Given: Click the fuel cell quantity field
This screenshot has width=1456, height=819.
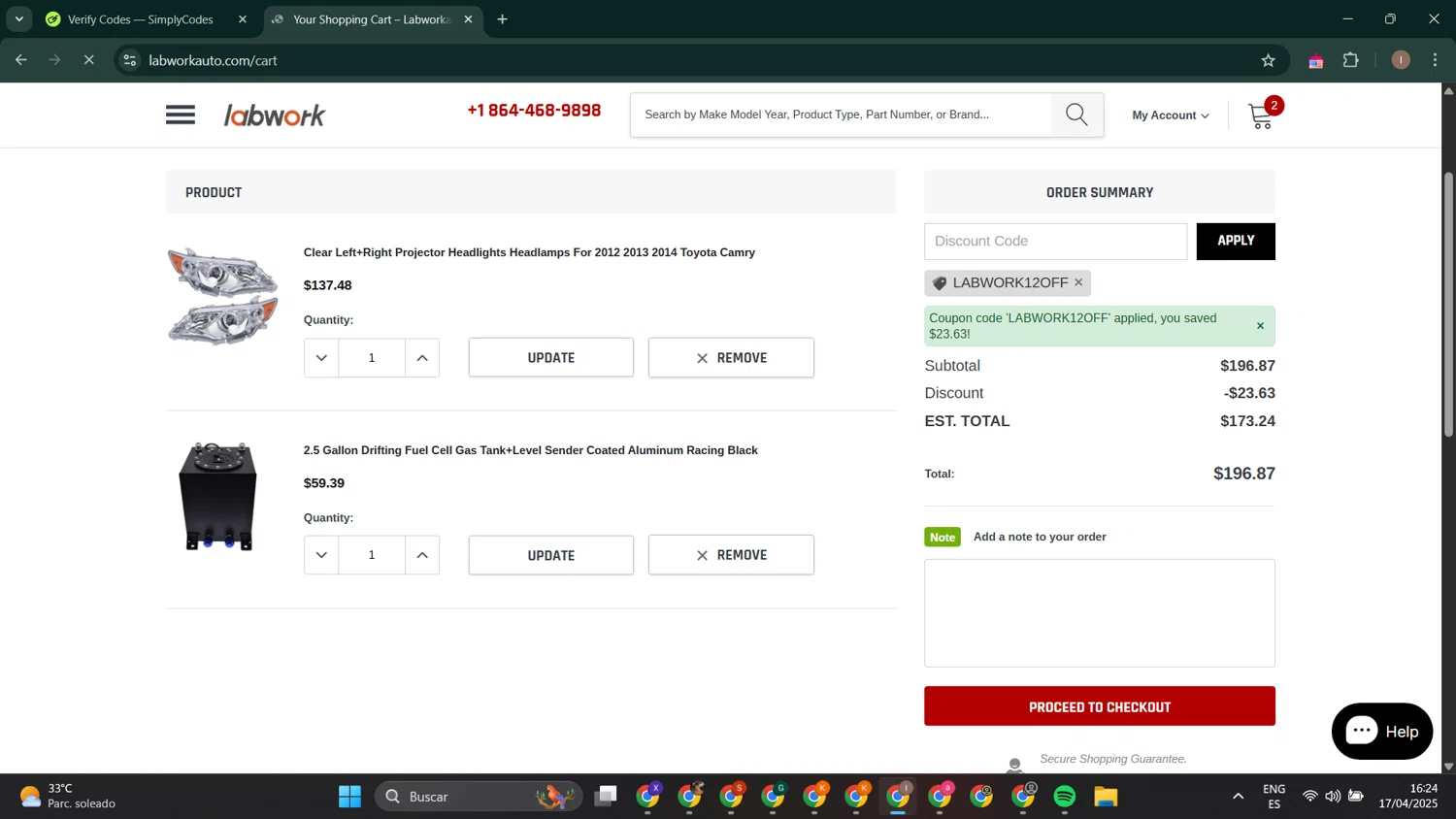Looking at the screenshot, I should coord(372,555).
